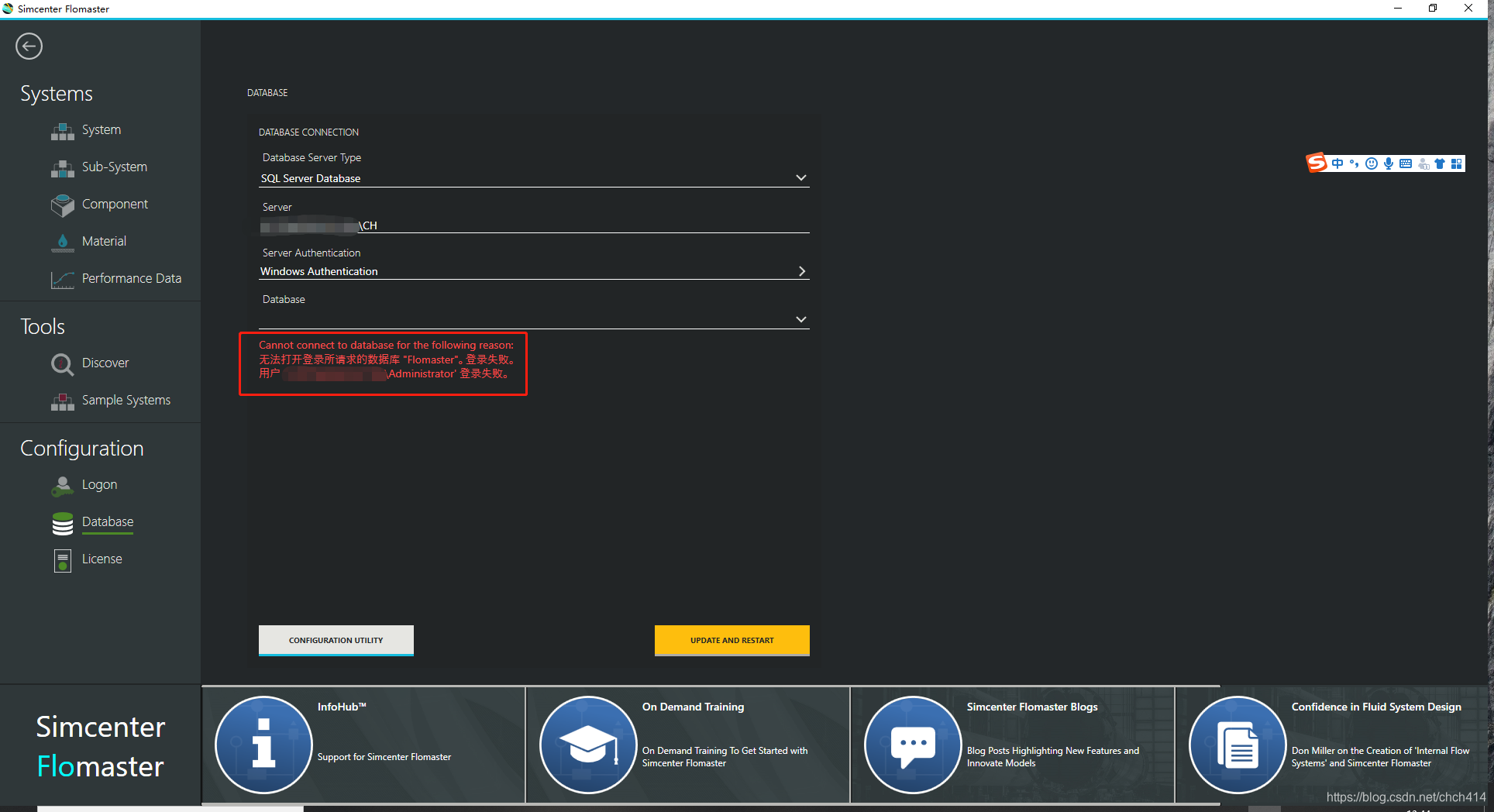The height and width of the screenshot is (812, 1494).
Task: Open License configuration
Action: click(102, 559)
